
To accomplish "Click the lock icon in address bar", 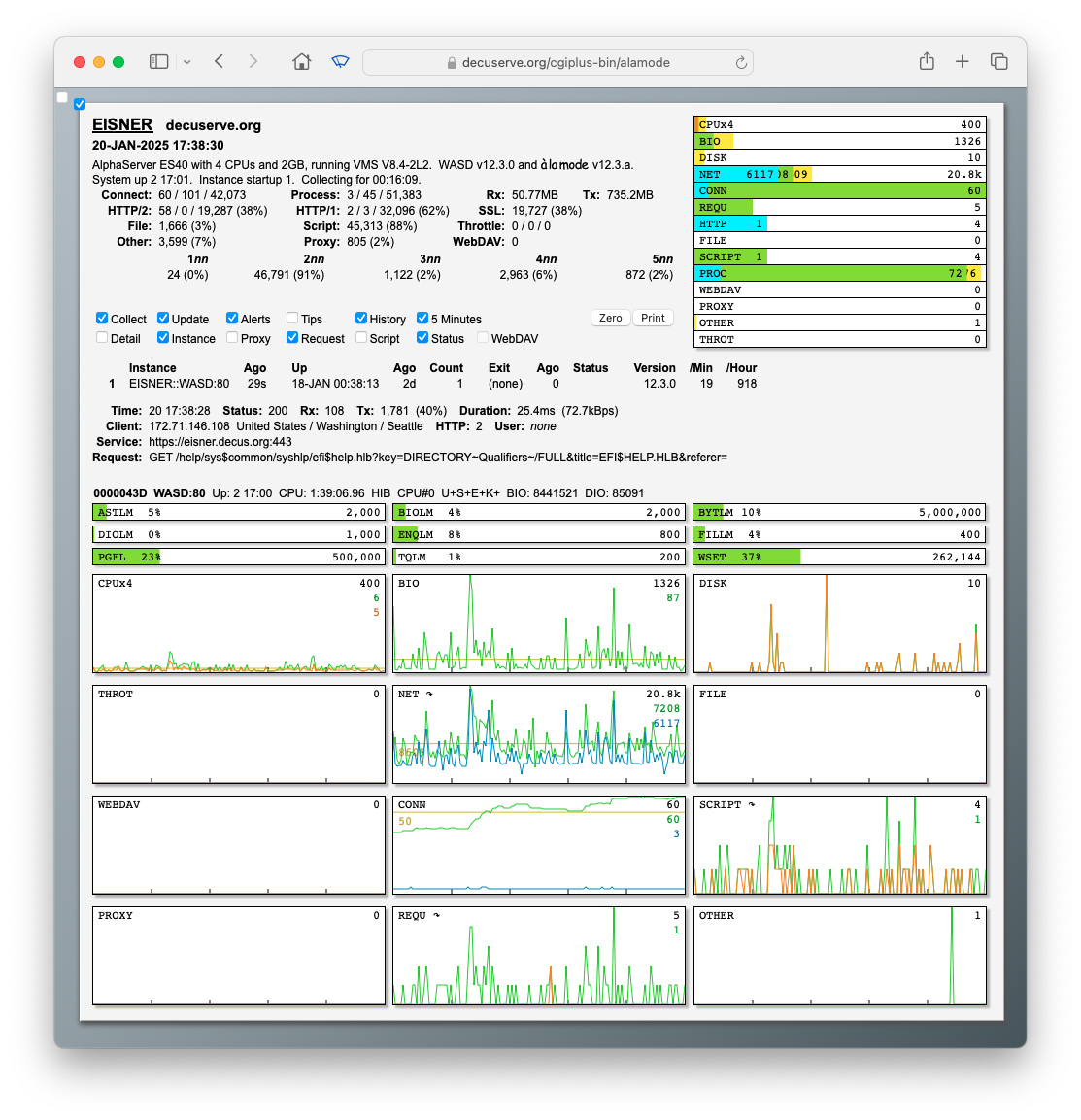I will pos(452,63).
